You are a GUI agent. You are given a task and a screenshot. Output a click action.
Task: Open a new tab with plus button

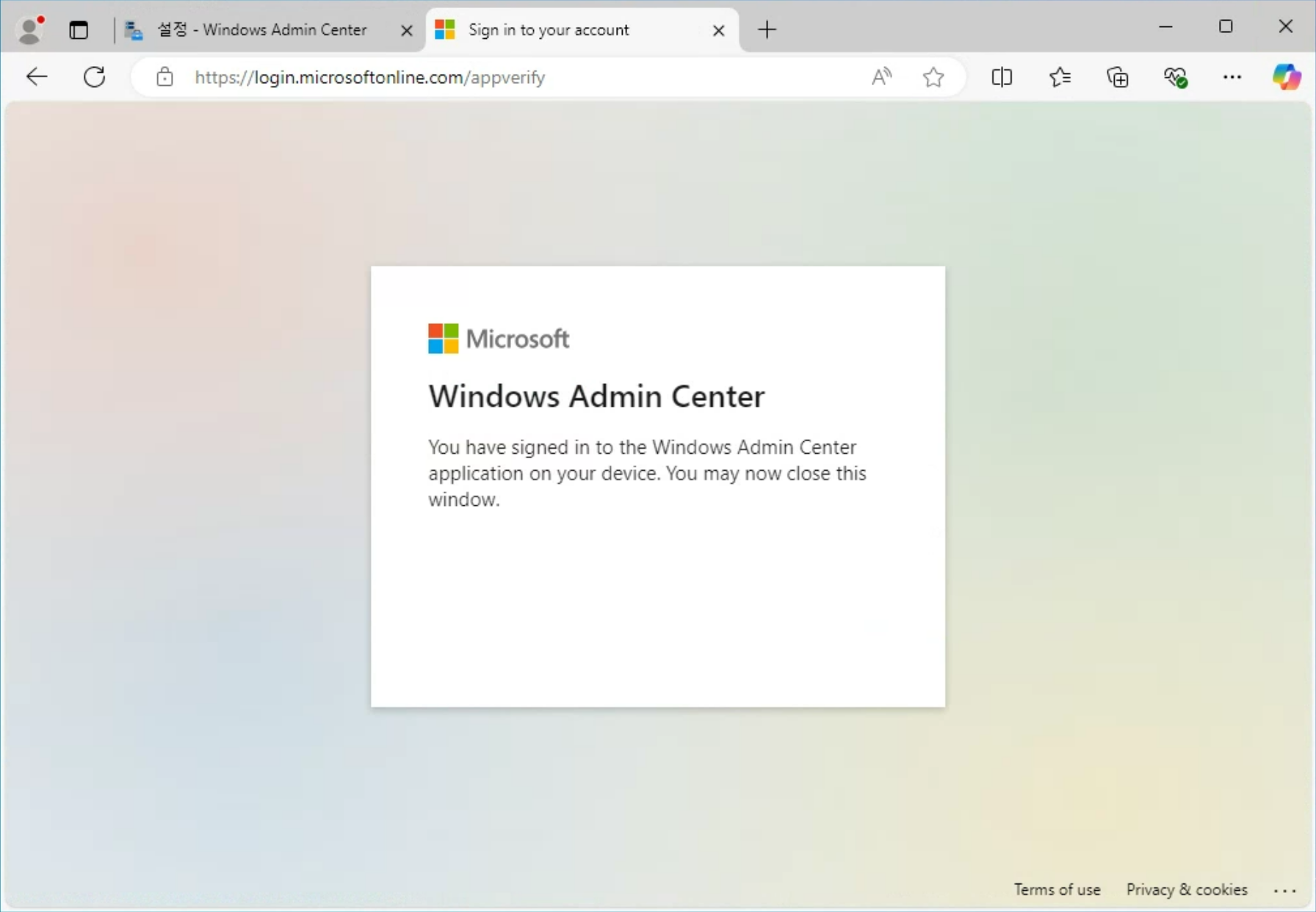point(767,30)
